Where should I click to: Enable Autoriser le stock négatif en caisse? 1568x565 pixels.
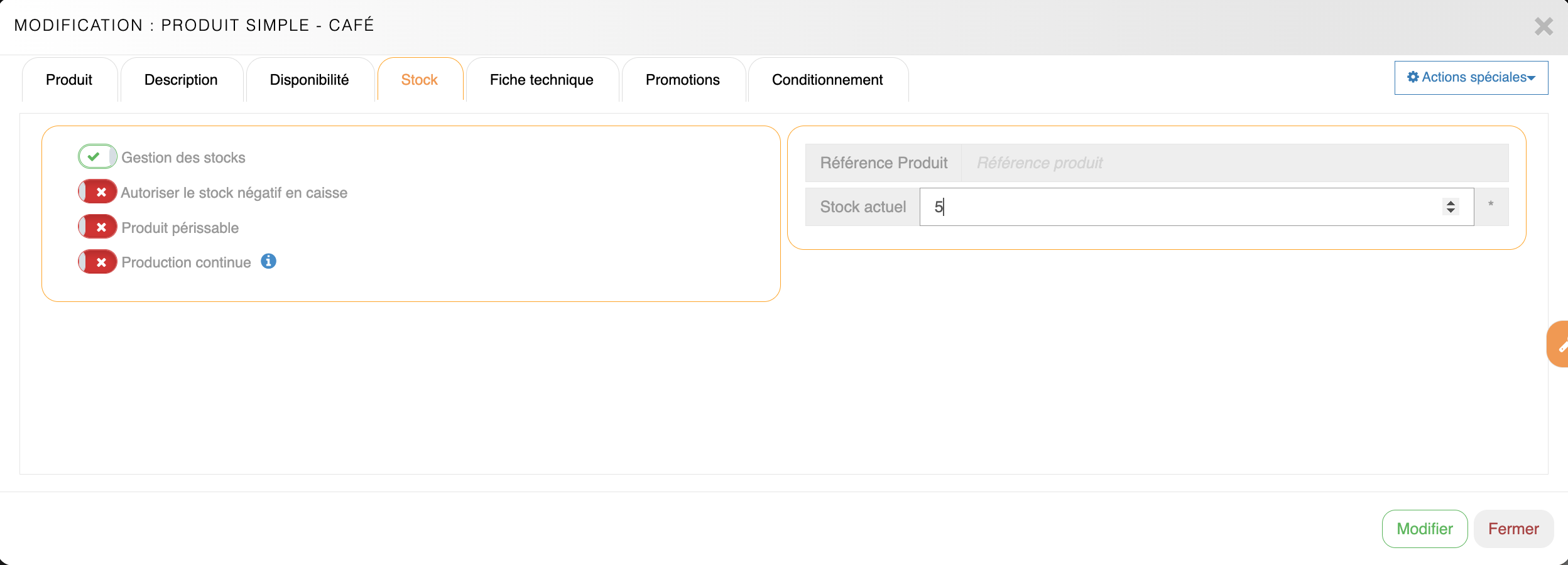(97, 192)
